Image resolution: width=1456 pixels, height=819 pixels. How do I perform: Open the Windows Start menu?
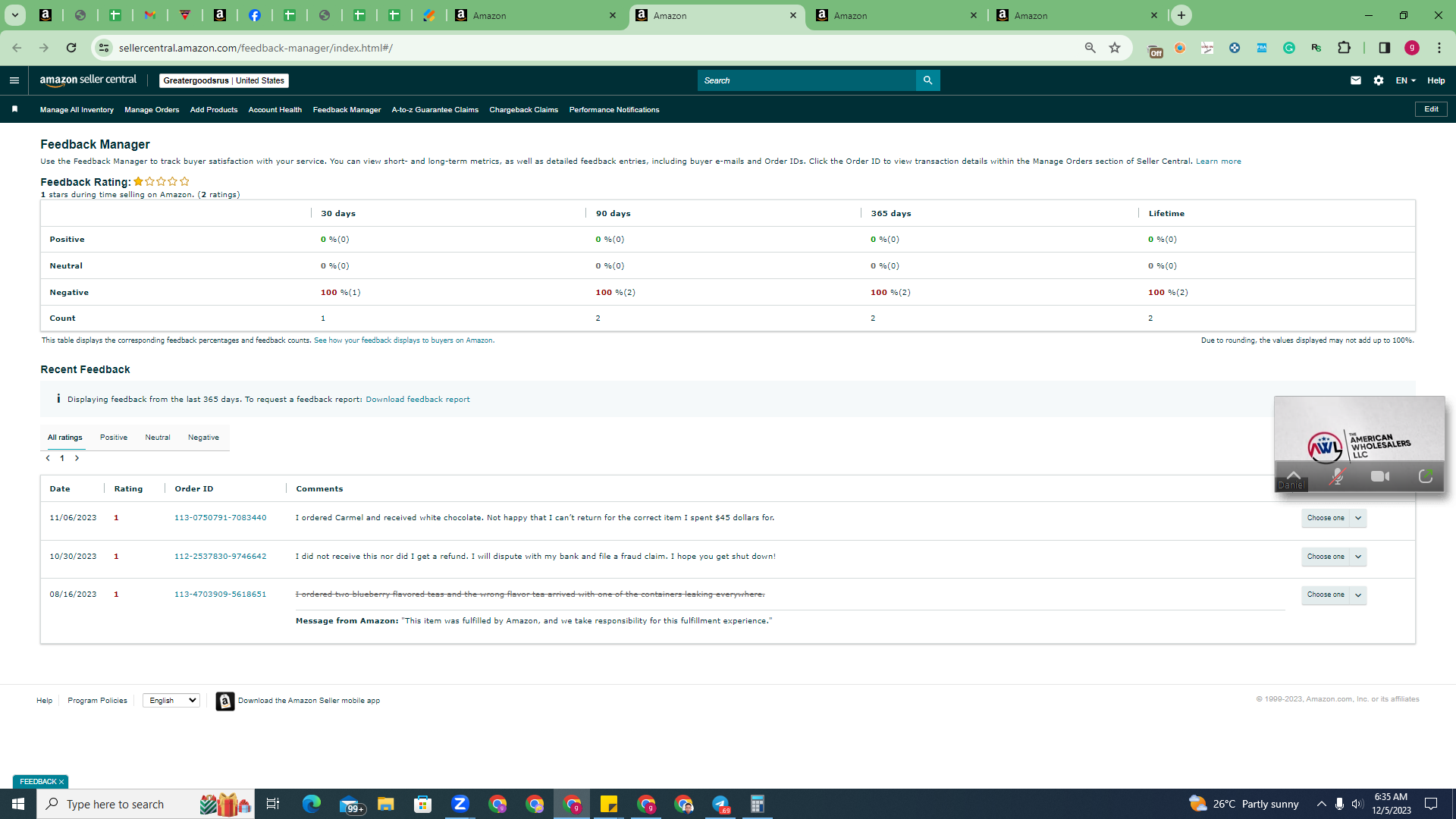click(x=18, y=804)
